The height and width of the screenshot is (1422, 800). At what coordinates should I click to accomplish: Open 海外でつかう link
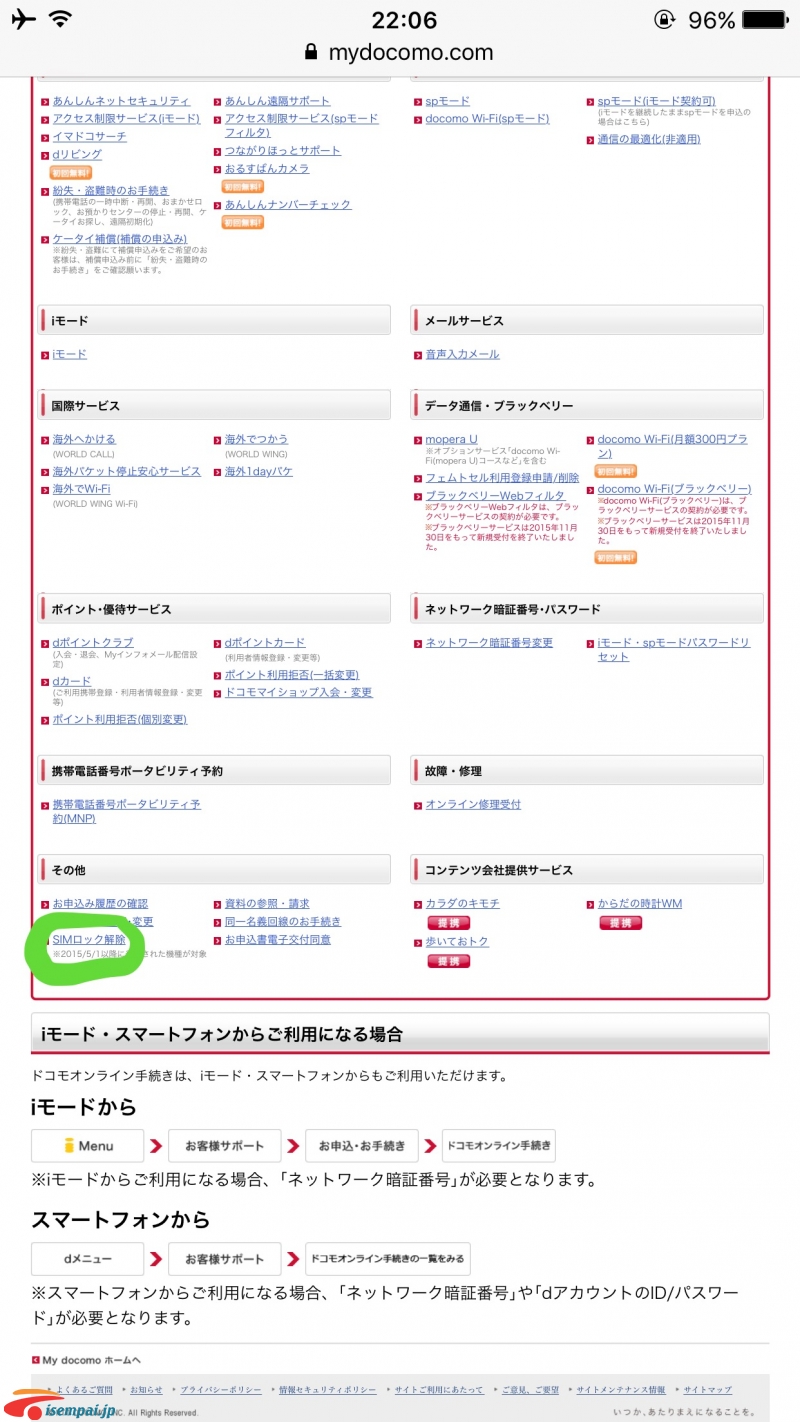pyautogui.click(x=256, y=439)
